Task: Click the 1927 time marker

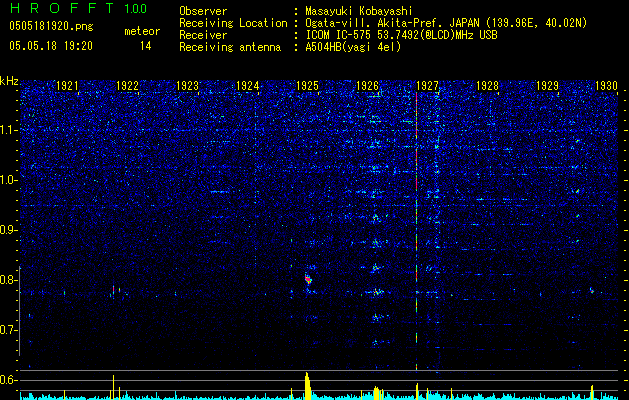Action: (427, 86)
